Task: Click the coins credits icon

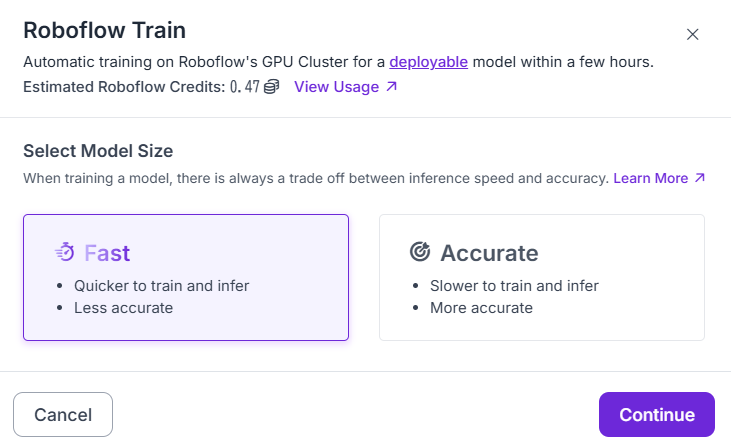Action: [271, 87]
